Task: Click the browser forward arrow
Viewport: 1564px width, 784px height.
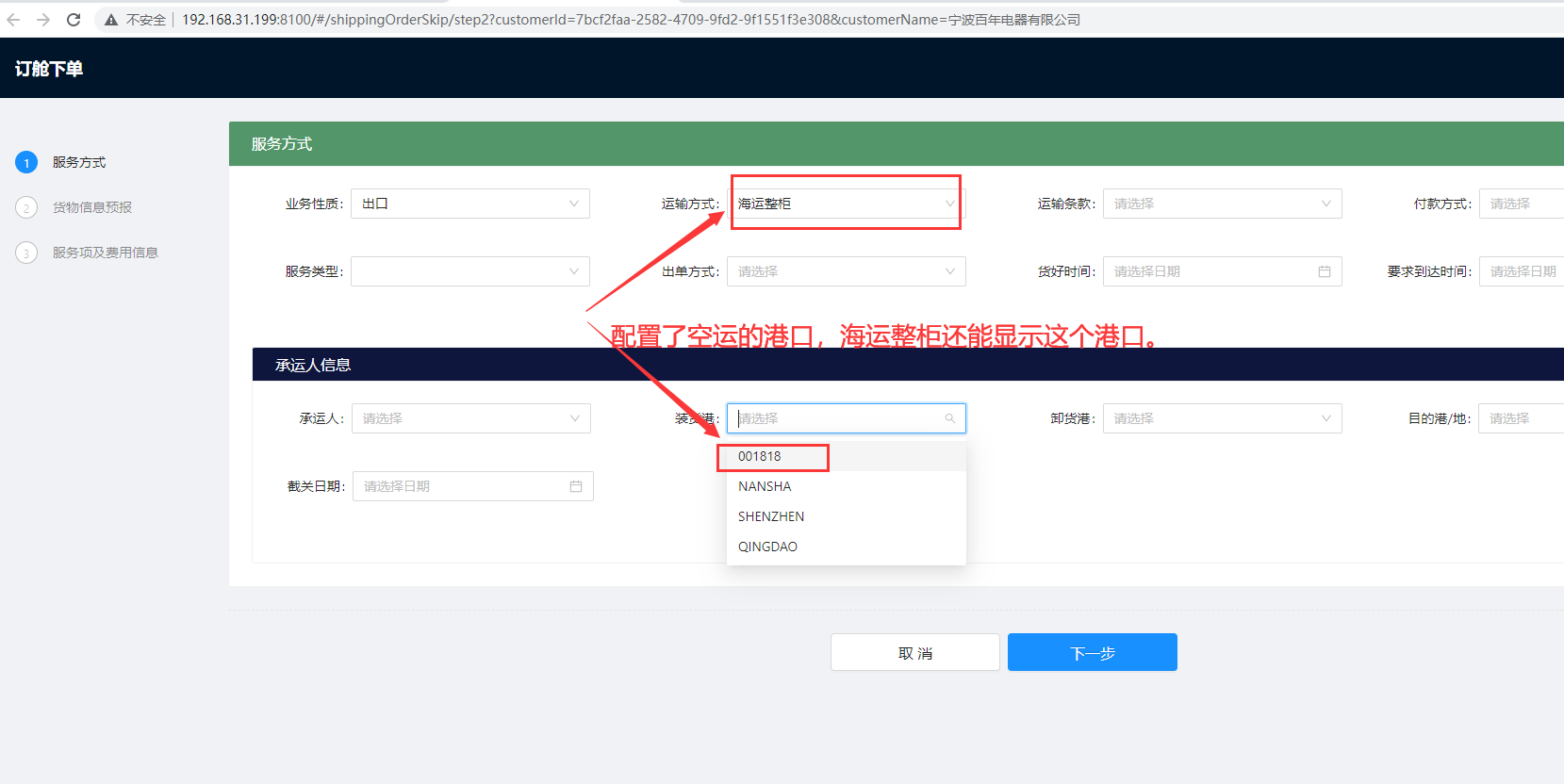Action: (x=43, y=20)
